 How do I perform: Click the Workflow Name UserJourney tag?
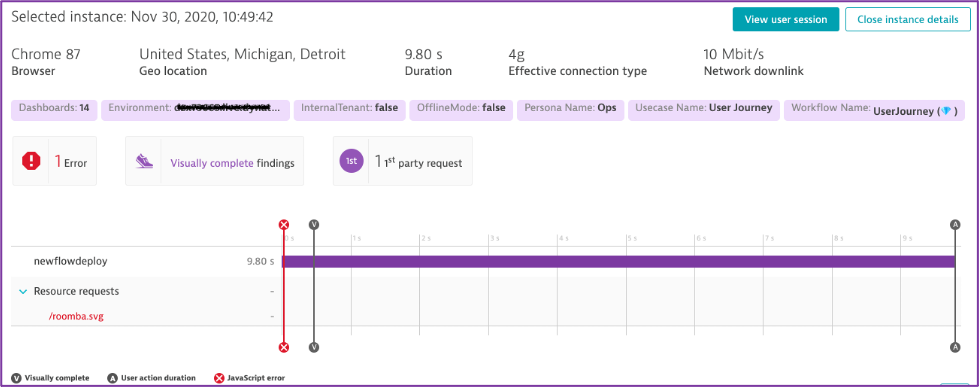pyautogui.click(x=874, y=109)
